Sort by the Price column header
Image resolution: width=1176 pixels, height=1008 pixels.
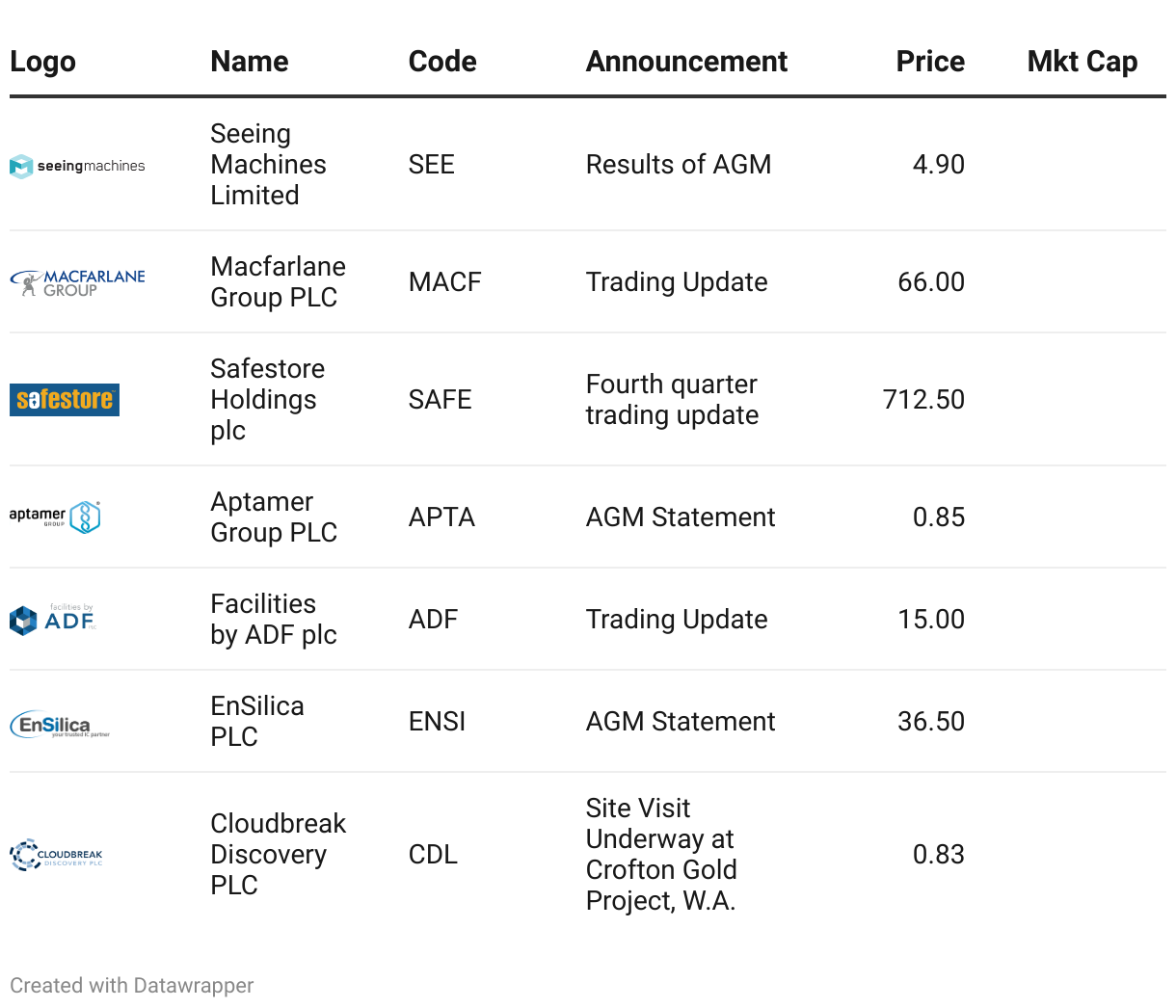(x=929, y=62)
